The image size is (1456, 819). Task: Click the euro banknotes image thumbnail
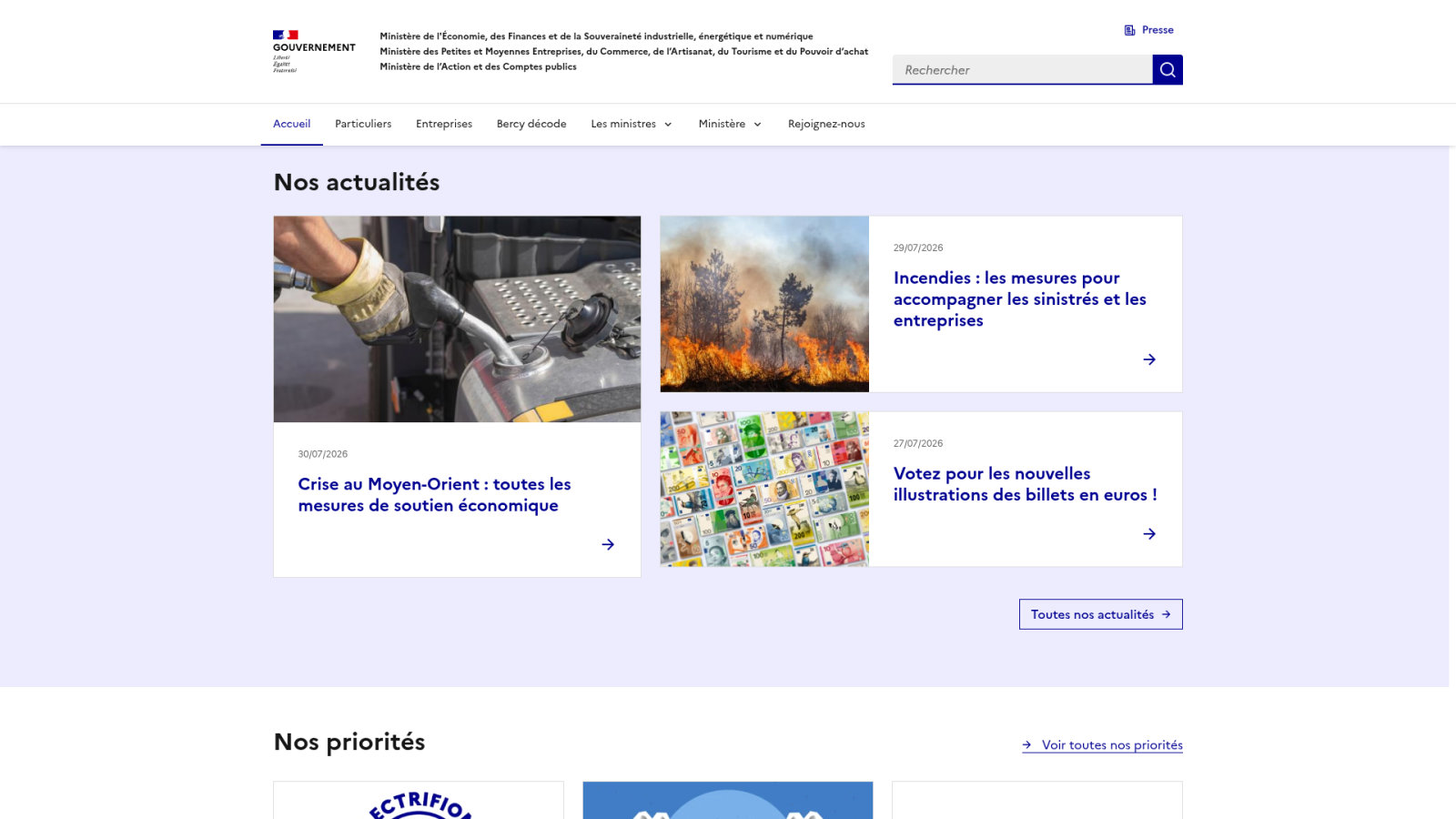pos(764,489)
